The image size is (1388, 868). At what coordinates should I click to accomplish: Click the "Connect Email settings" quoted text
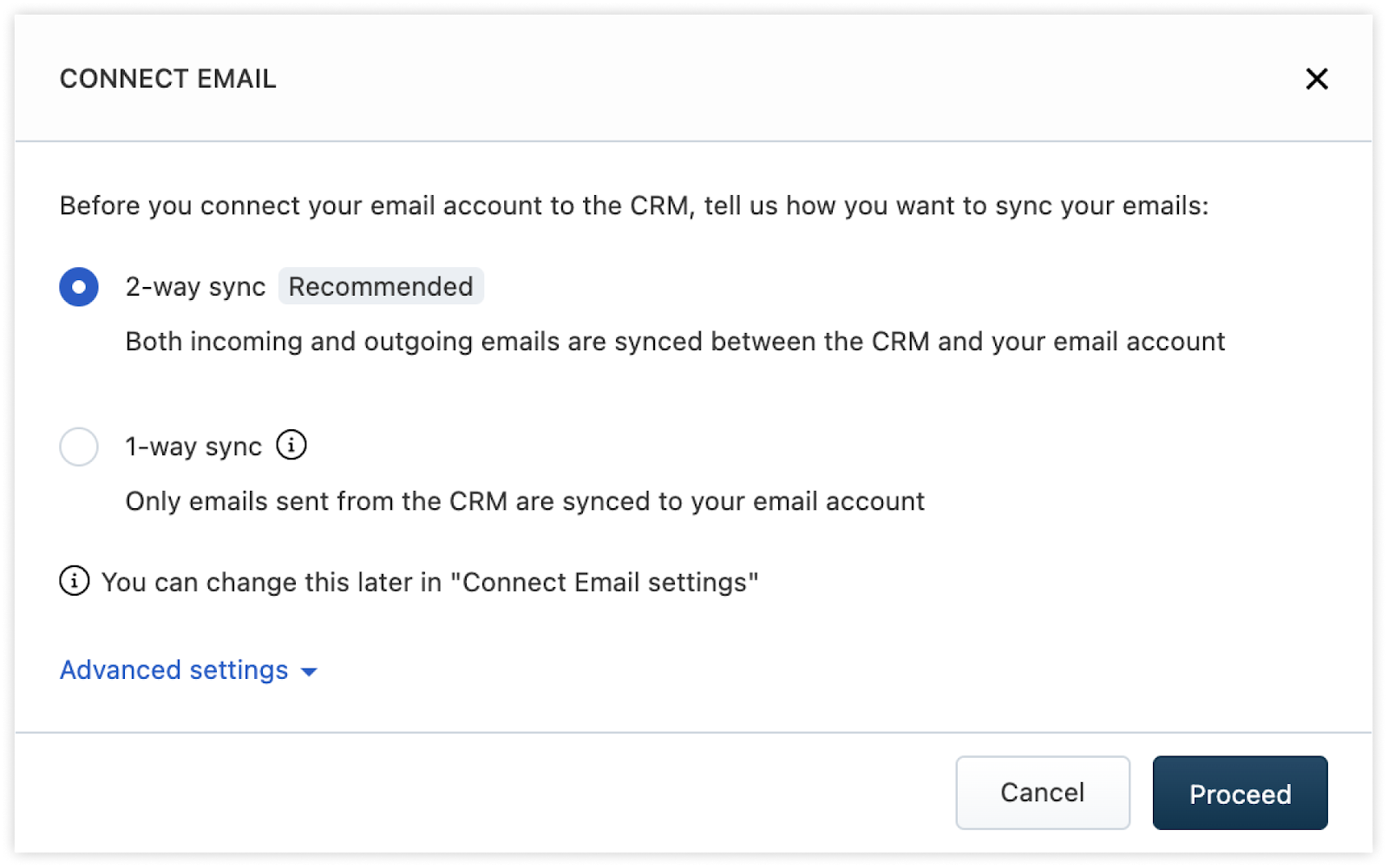(x=605, y=582)
